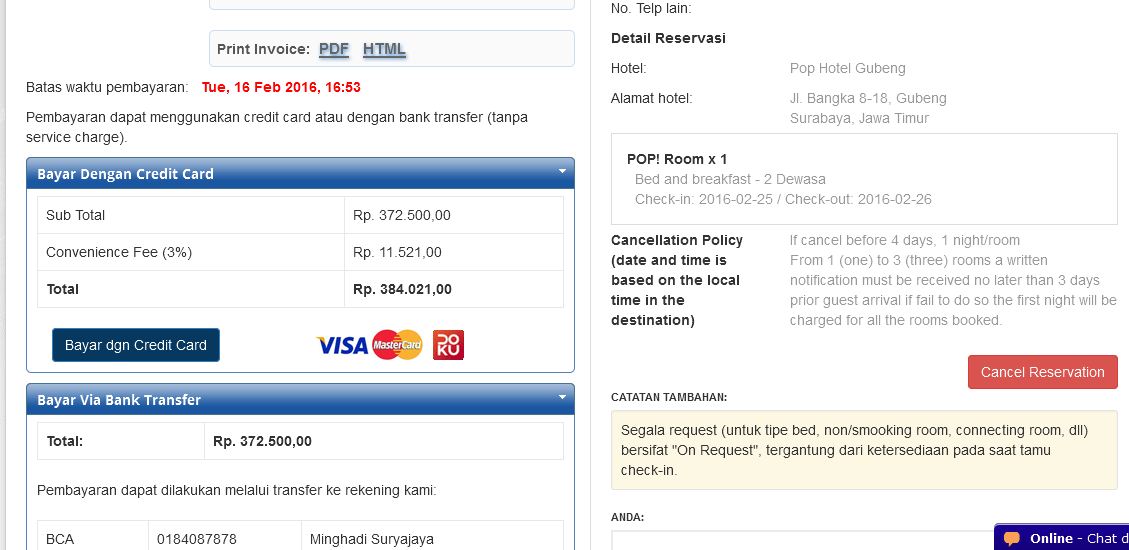The image size is (1129, 550).
Task: Click the BCA account number 0184087878
Action: tap(197, 539)
